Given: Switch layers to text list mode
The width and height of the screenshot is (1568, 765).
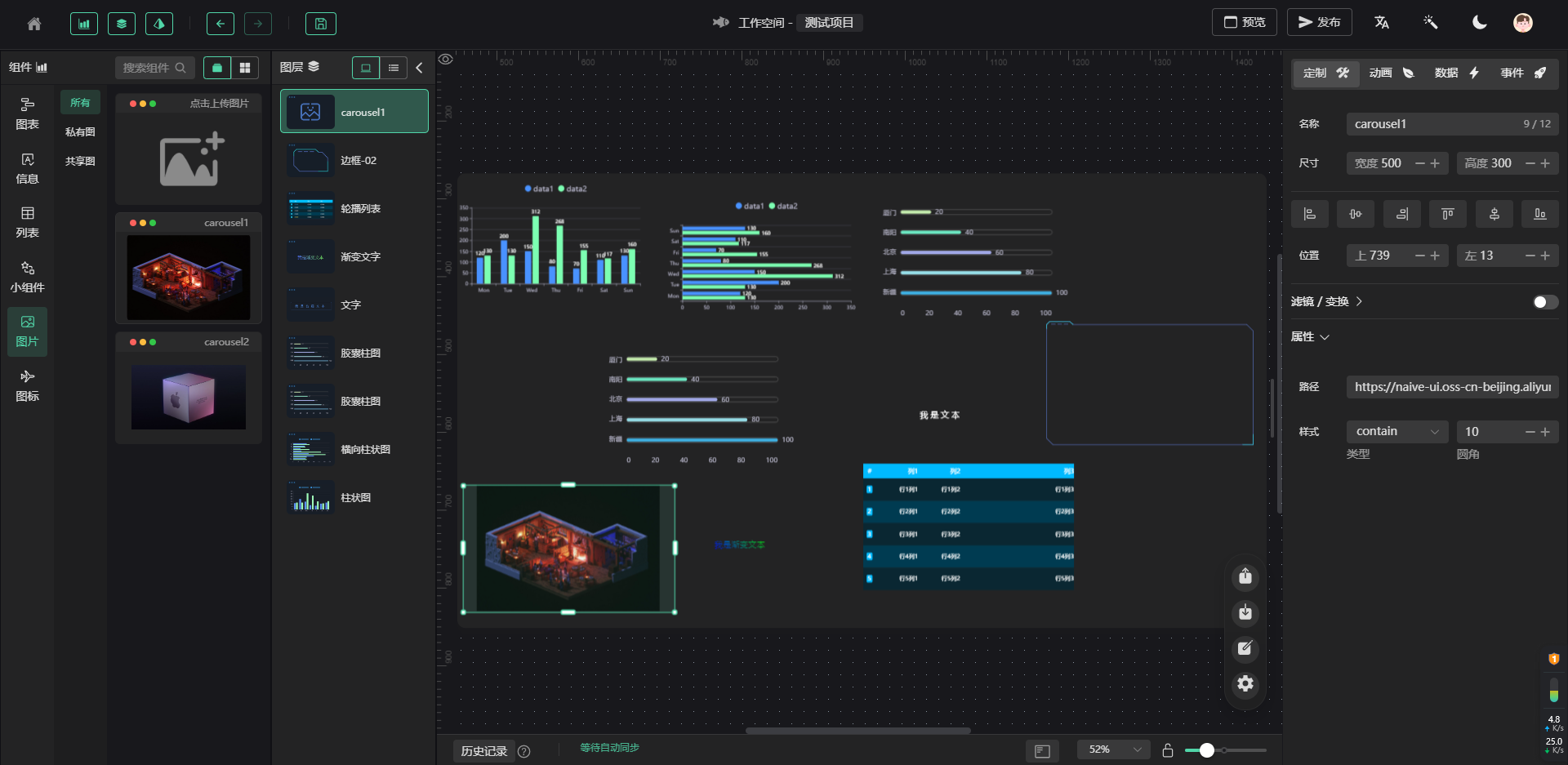Looking at the screenshot, I should click(394, 68).
